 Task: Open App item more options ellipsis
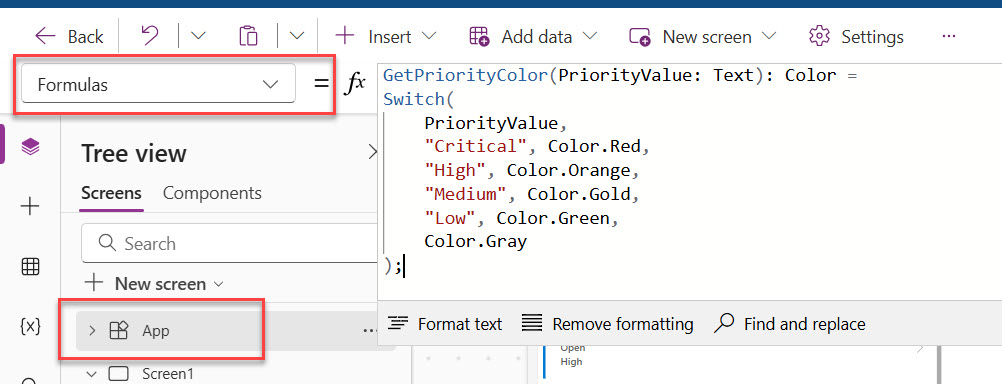point(369,330)
